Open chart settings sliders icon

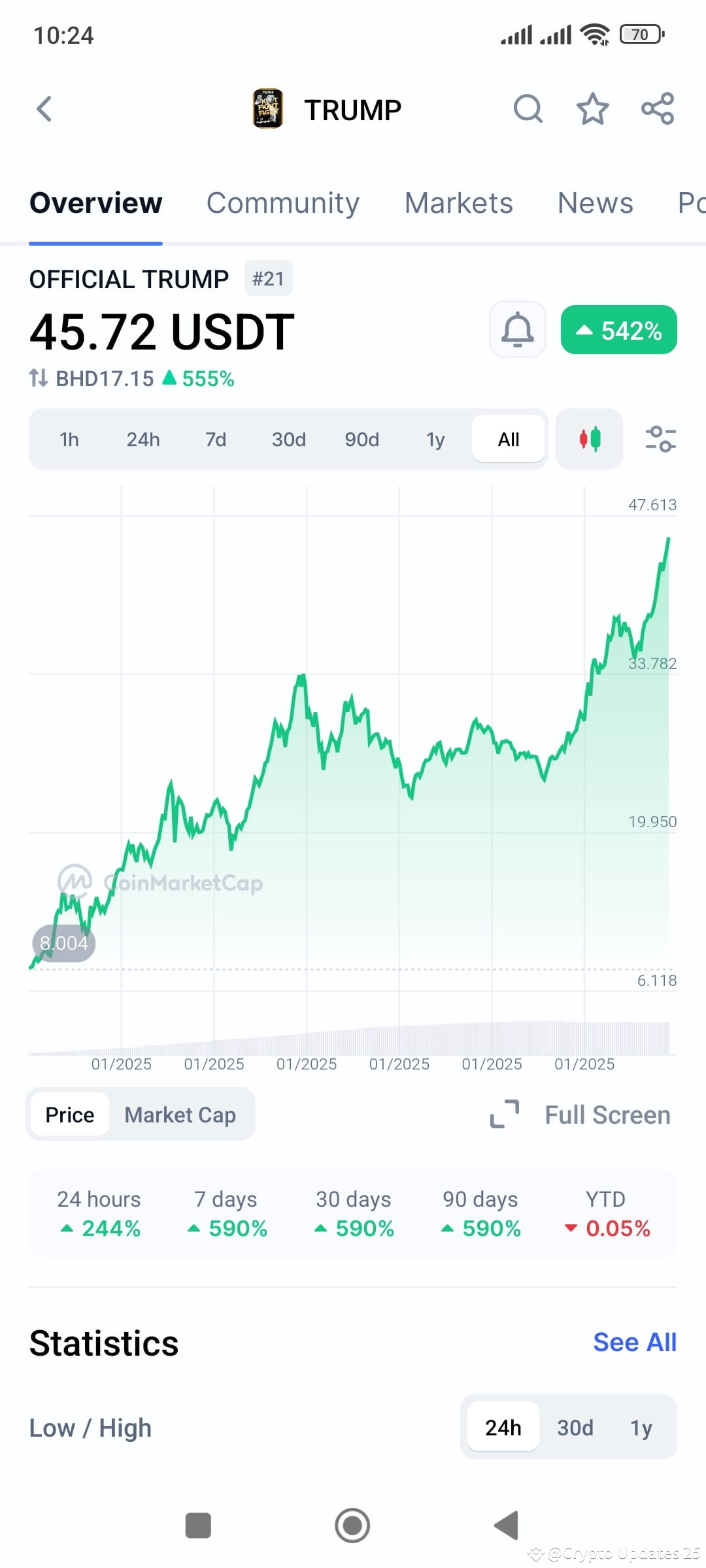(x=660, y=439)
